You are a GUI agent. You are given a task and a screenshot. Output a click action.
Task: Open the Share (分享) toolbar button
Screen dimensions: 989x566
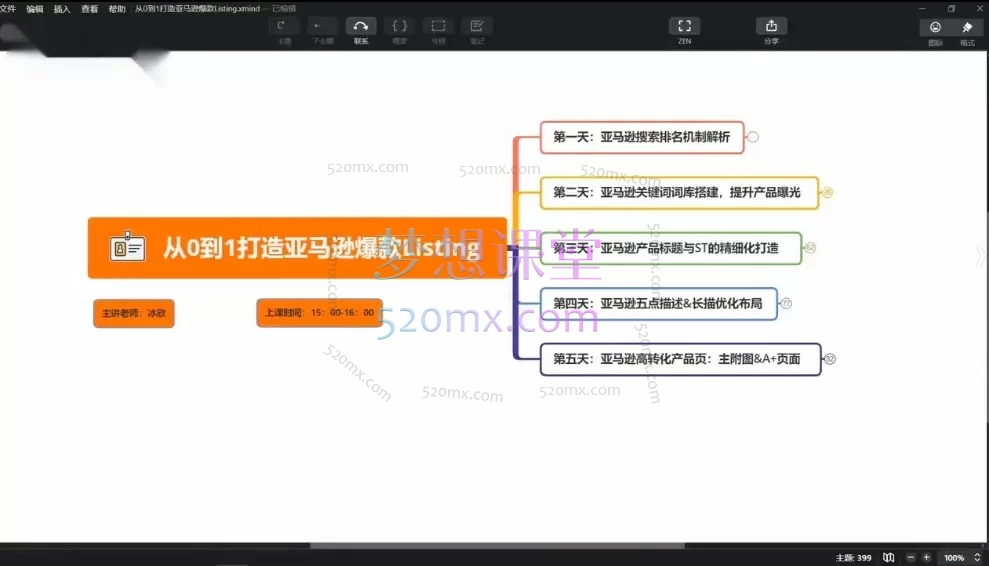pos(771,26)
